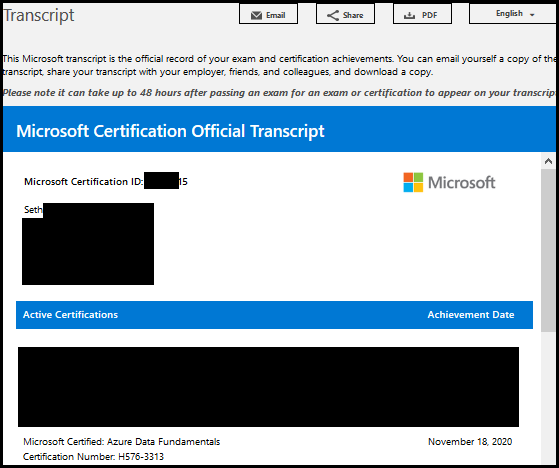
Task: Click the Active Certifications header
Action: point(70,315)
